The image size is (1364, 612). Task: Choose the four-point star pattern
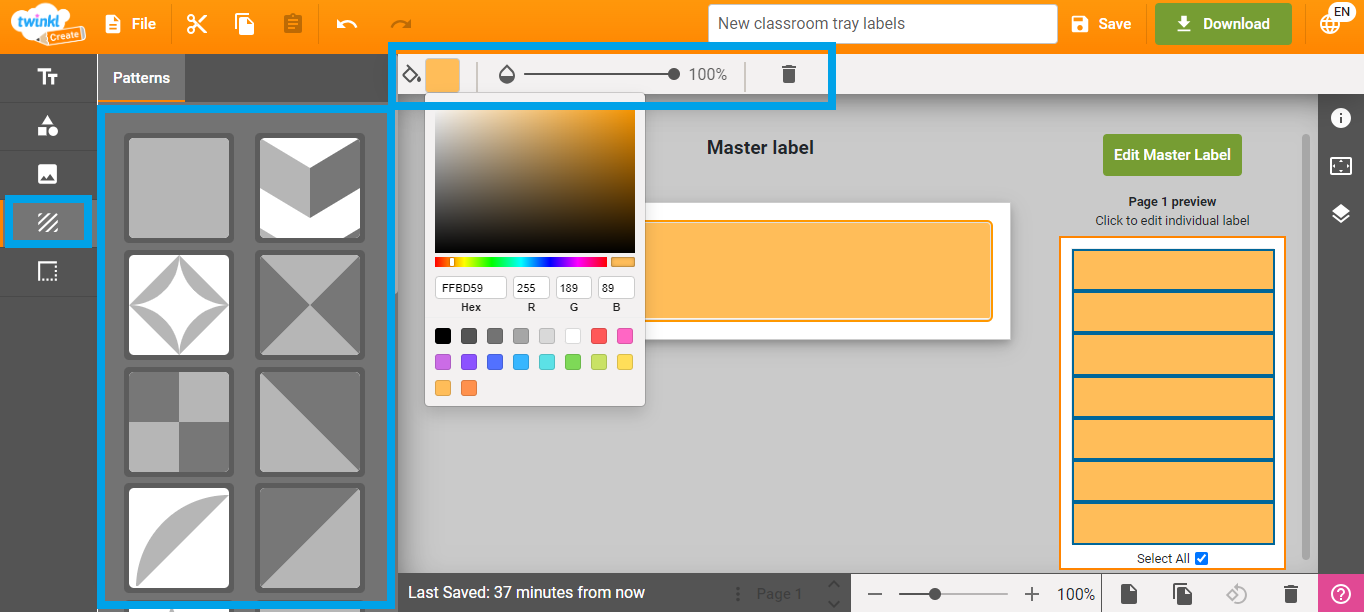[x=179, y=305]
